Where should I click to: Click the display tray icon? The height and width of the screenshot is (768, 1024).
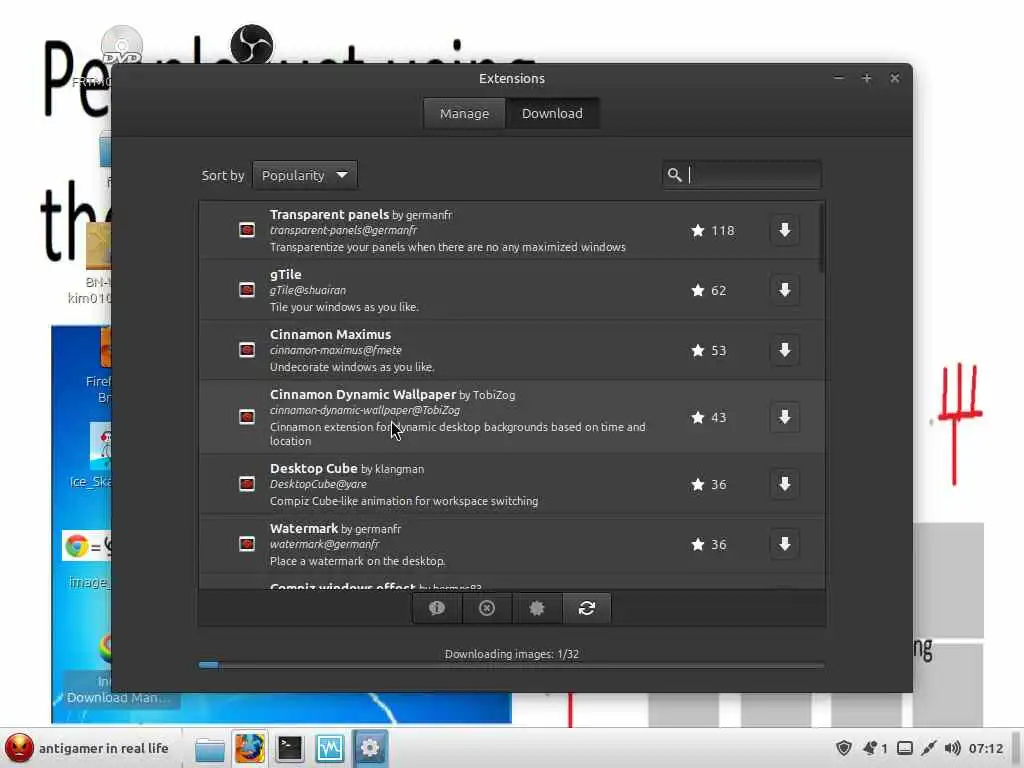tap(904, 748)
